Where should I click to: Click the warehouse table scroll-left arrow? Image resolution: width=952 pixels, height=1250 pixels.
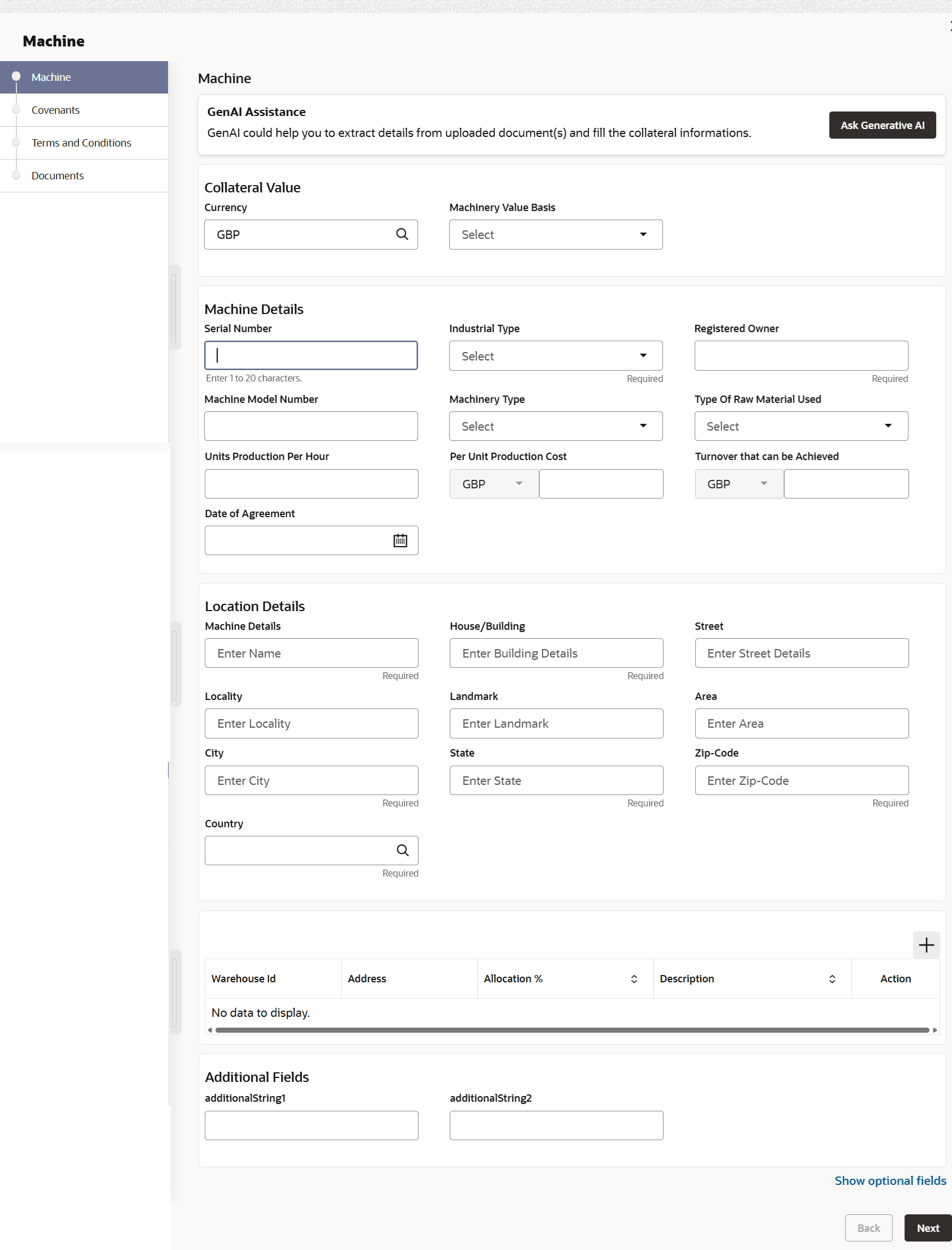tap(210, 1030)
